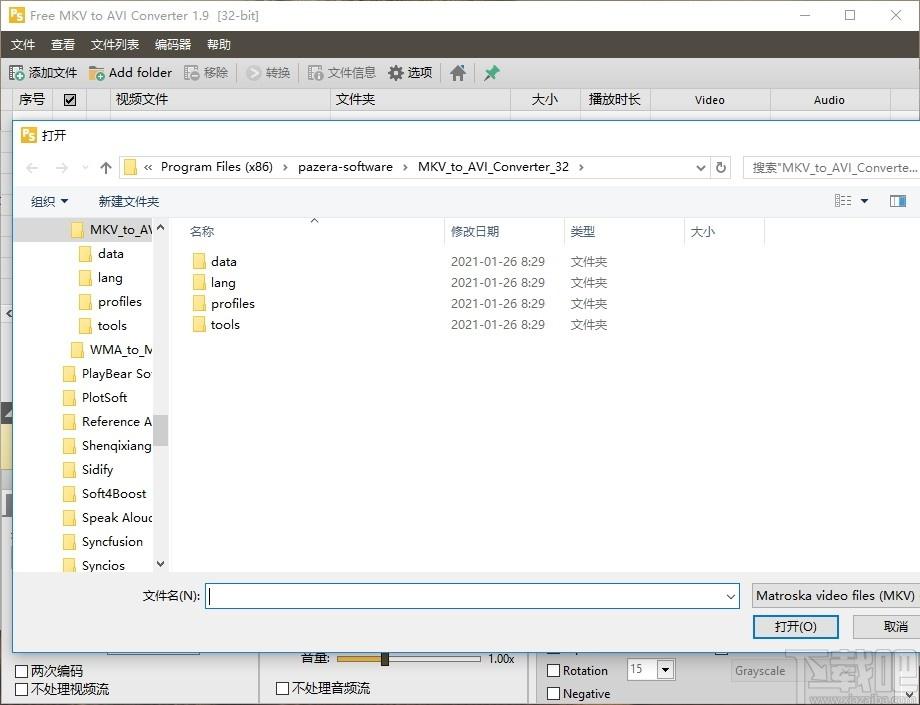Open the 文件 menu
The height and width of the screenshot is (705, 920).
click(23, 45)
